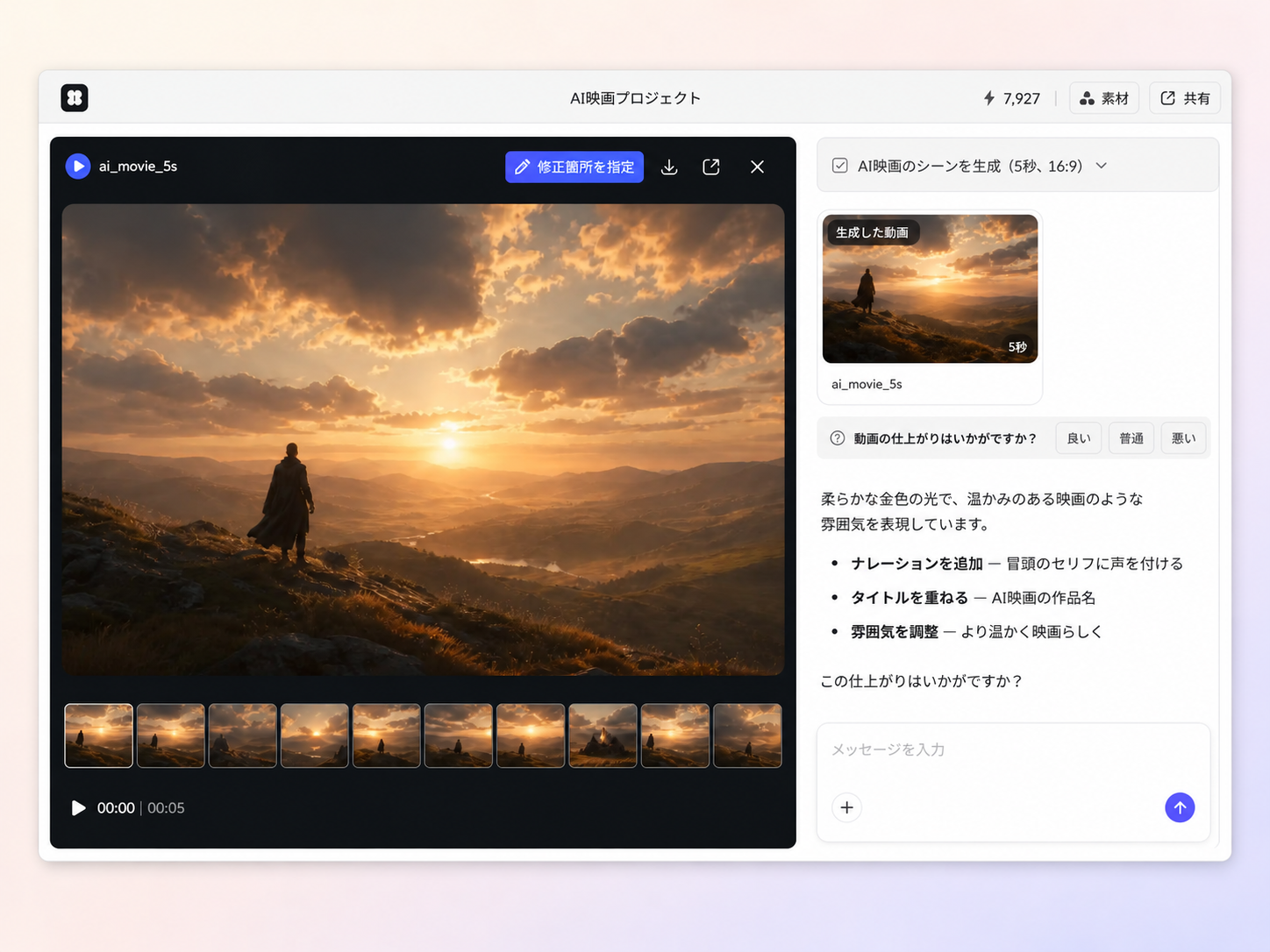1270x952 pixels.
Task: Click the 00:05 duration label
Action: (166, 808)
